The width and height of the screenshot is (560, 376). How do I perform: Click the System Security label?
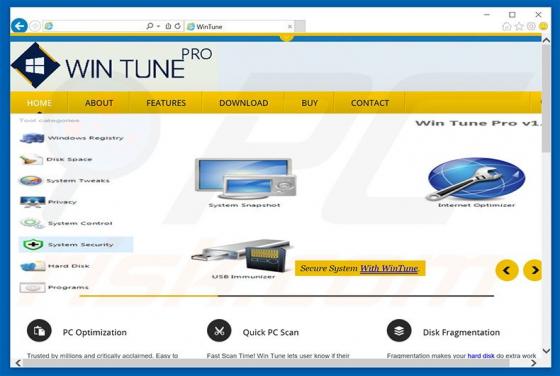(x=81, y=245)
